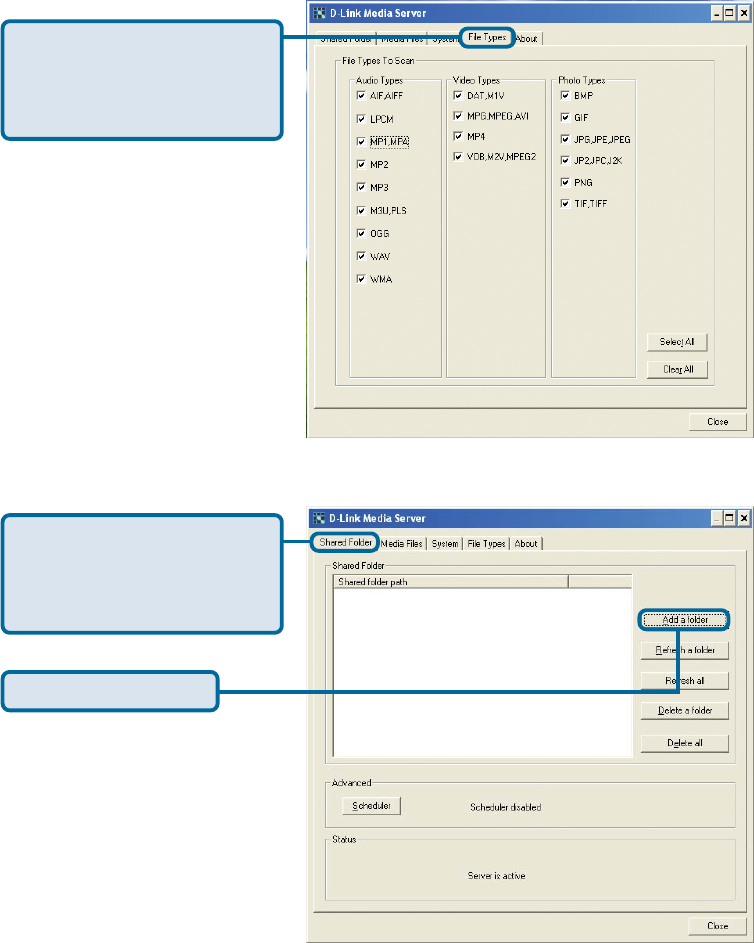Open the Scheduler settings
754x943 pixels.
(x=372, y=806)
